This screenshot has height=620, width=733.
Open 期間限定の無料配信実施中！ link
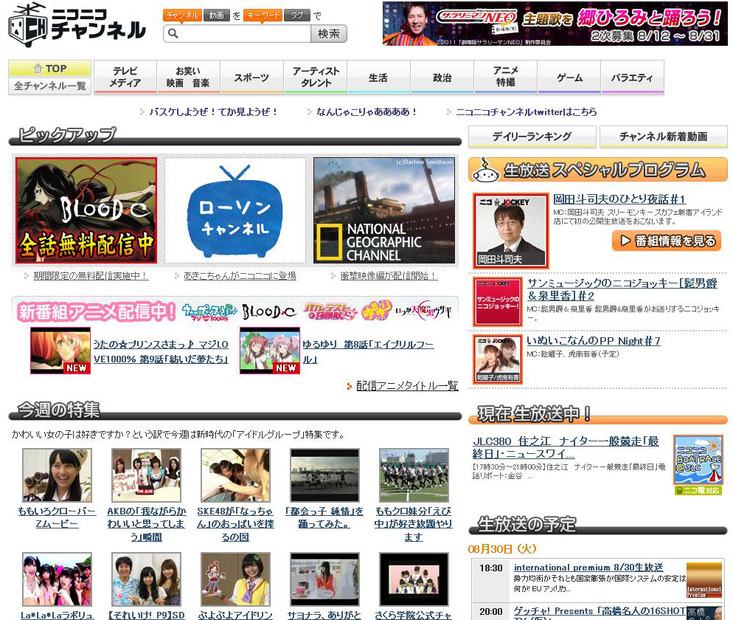[91, 276]
